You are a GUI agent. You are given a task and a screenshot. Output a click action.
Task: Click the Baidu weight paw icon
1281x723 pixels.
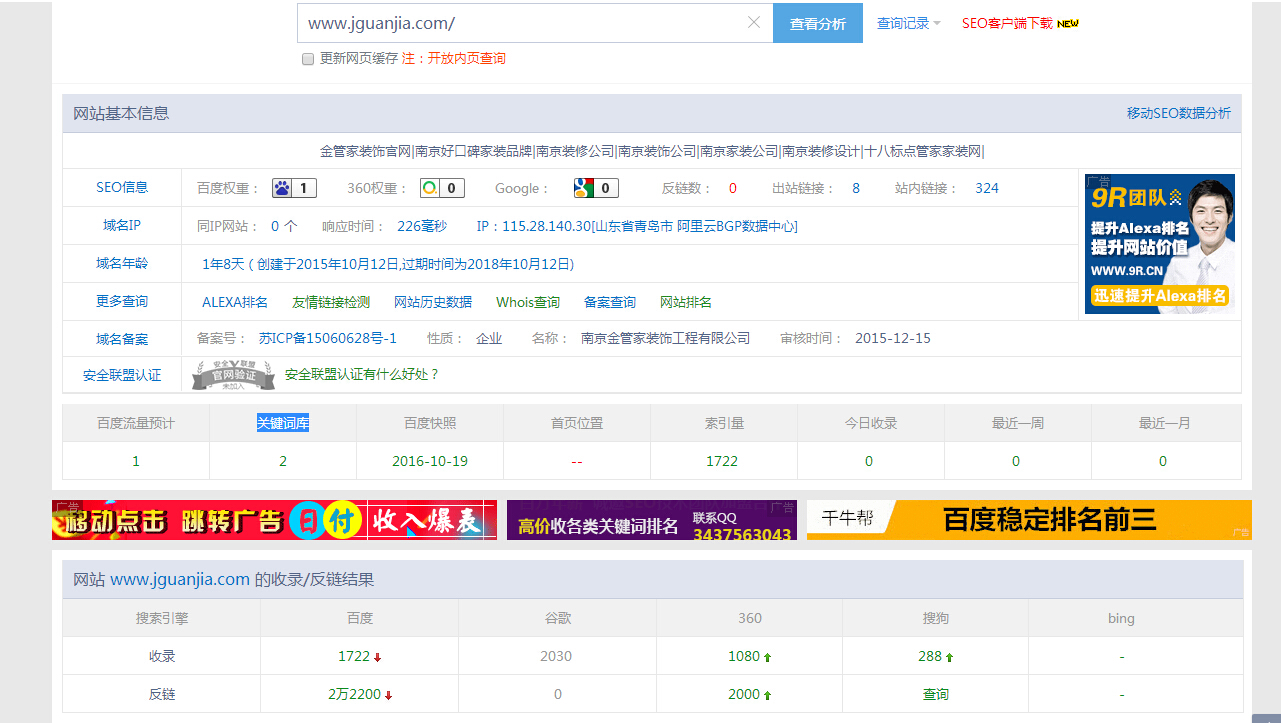[x=282, y=188]
